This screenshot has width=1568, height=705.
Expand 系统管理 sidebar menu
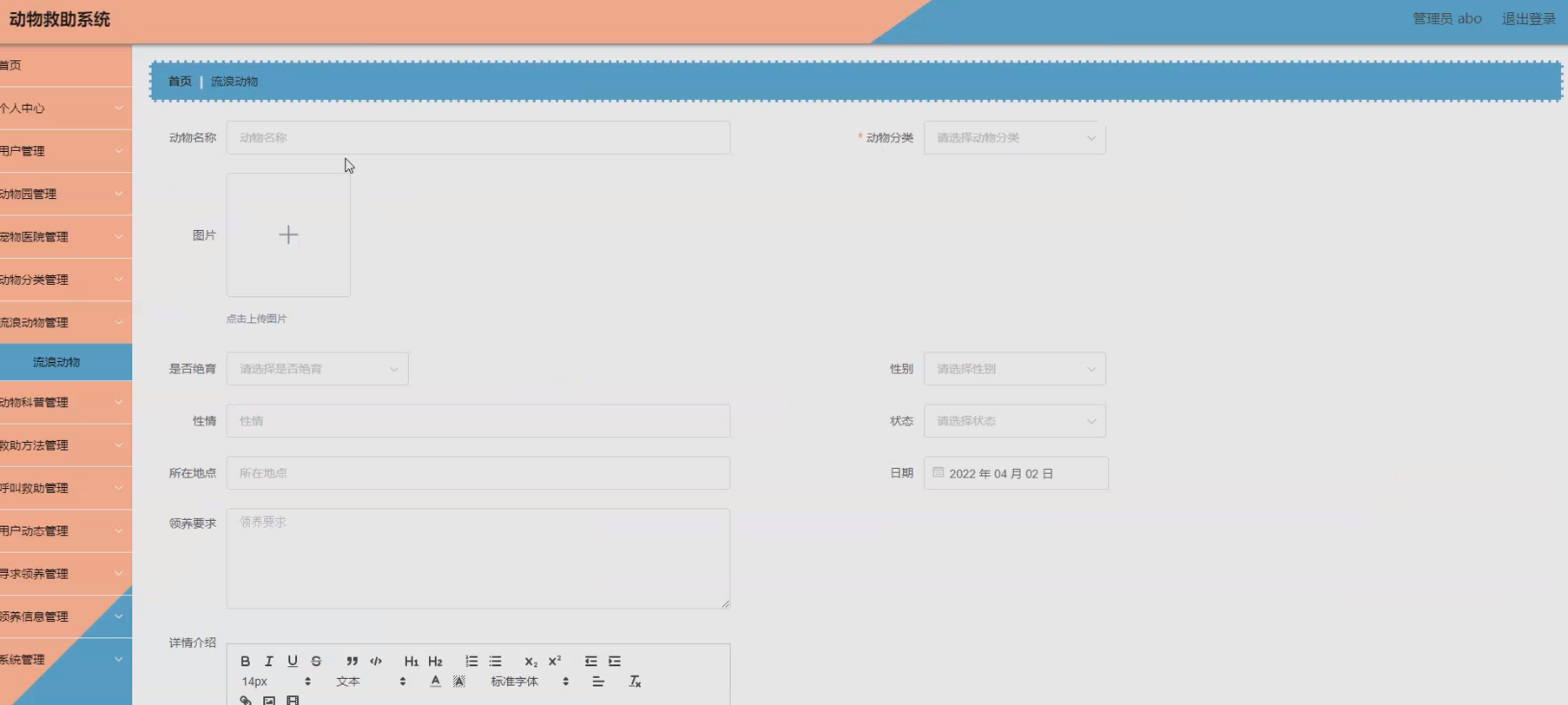tap(66, 660)
